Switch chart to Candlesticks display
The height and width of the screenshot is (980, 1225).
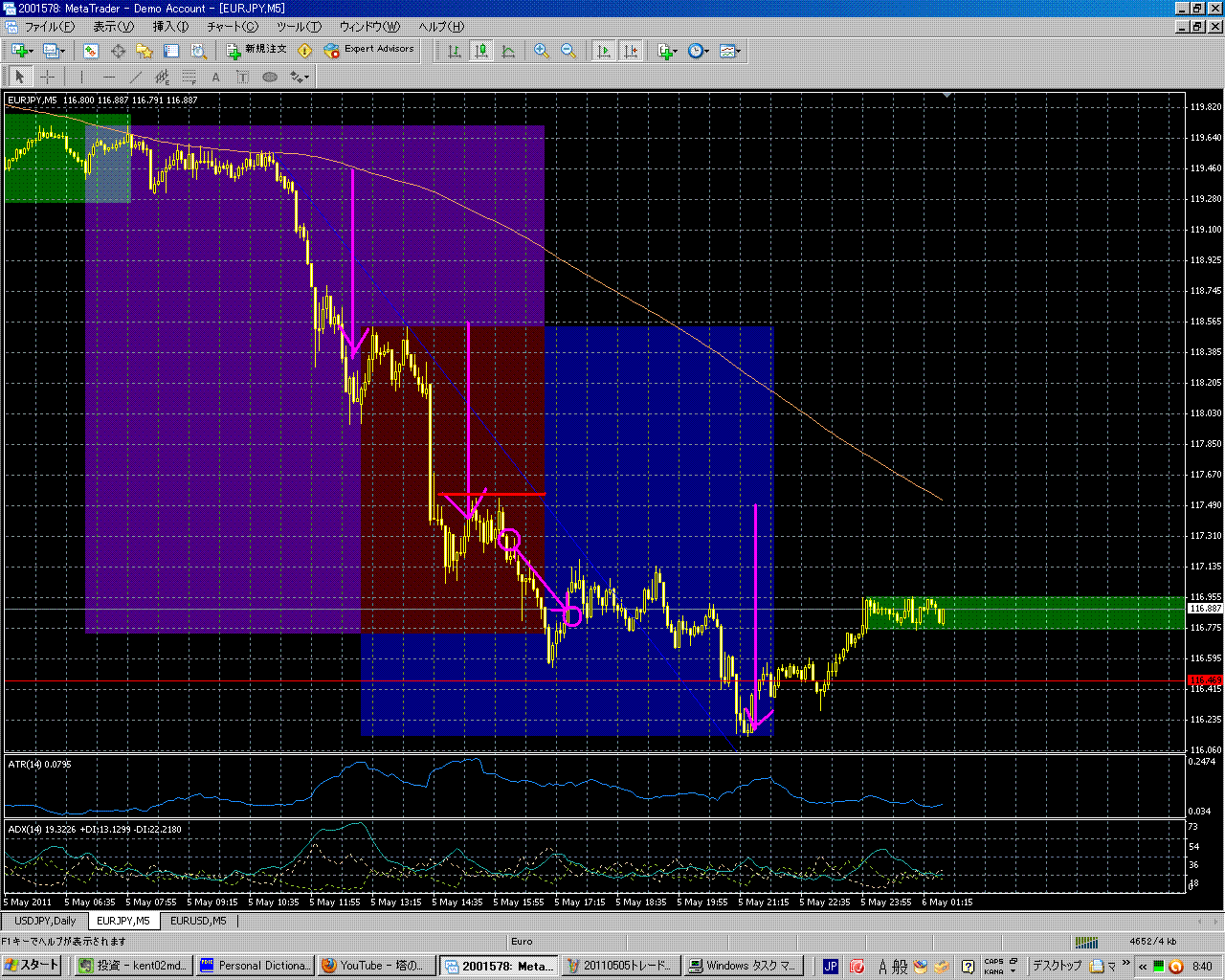point(481,51)
